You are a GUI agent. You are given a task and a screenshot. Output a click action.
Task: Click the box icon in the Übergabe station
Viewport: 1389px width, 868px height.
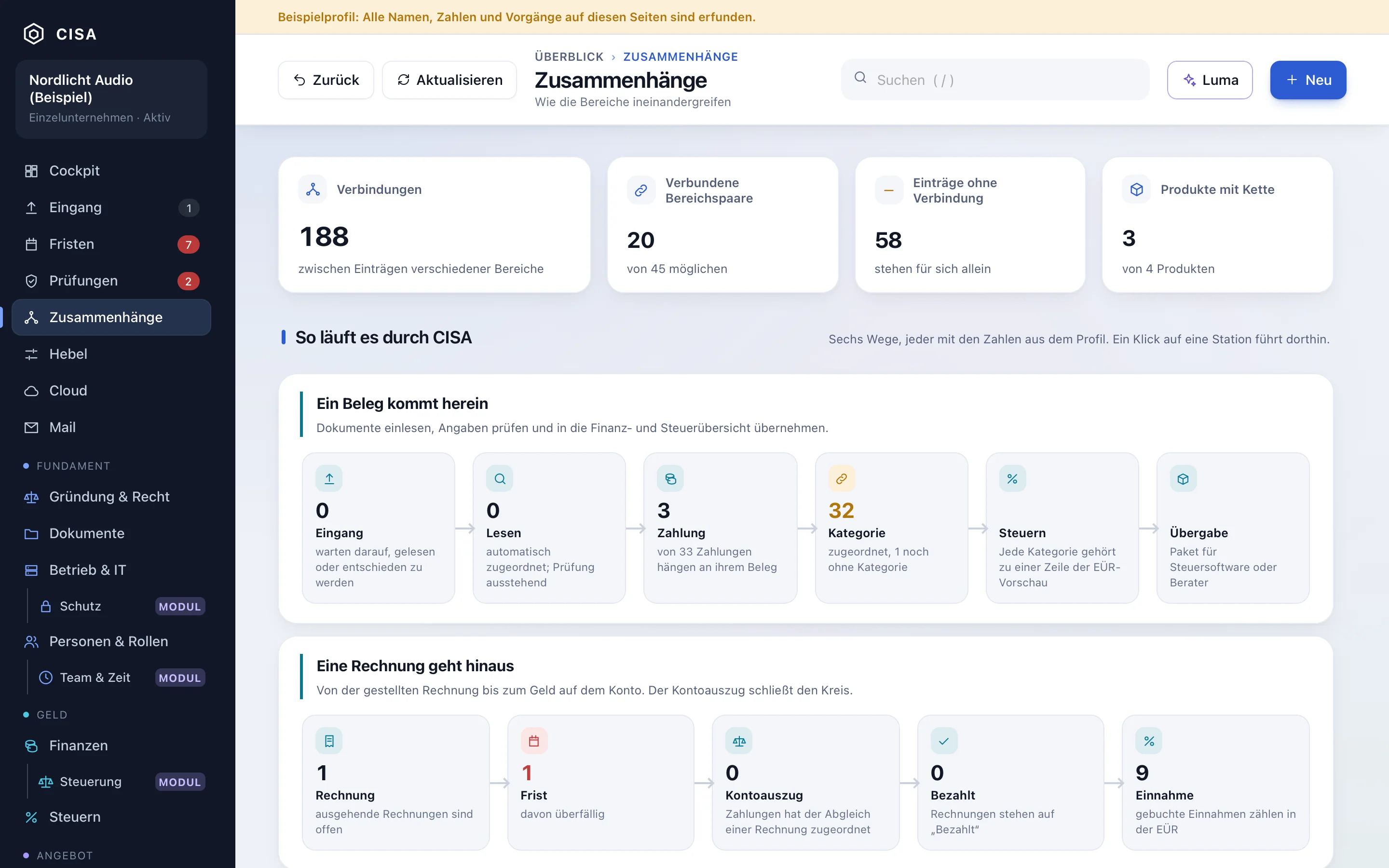tap(1183, 479)
